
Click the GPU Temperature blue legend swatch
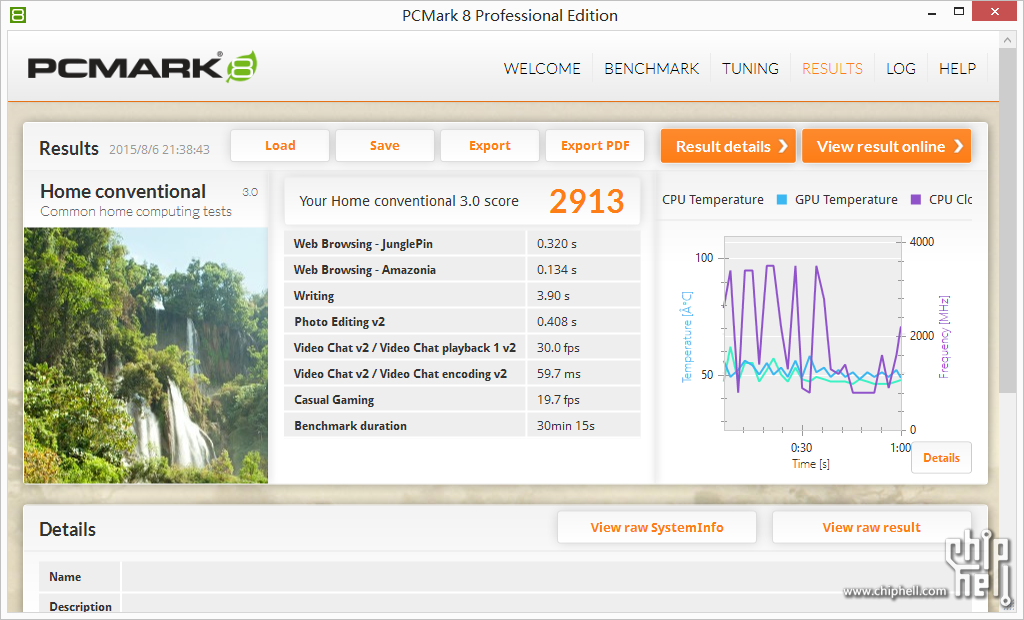coord(782,200)
